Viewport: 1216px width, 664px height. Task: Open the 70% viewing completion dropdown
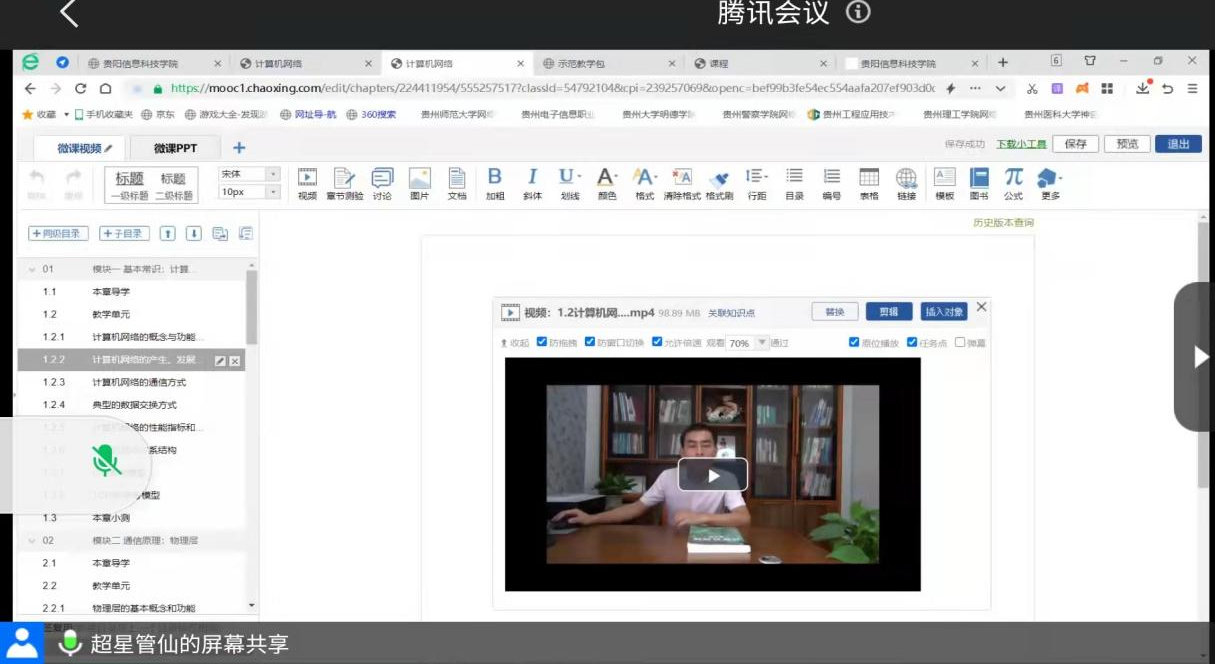[x=762, y=342]
